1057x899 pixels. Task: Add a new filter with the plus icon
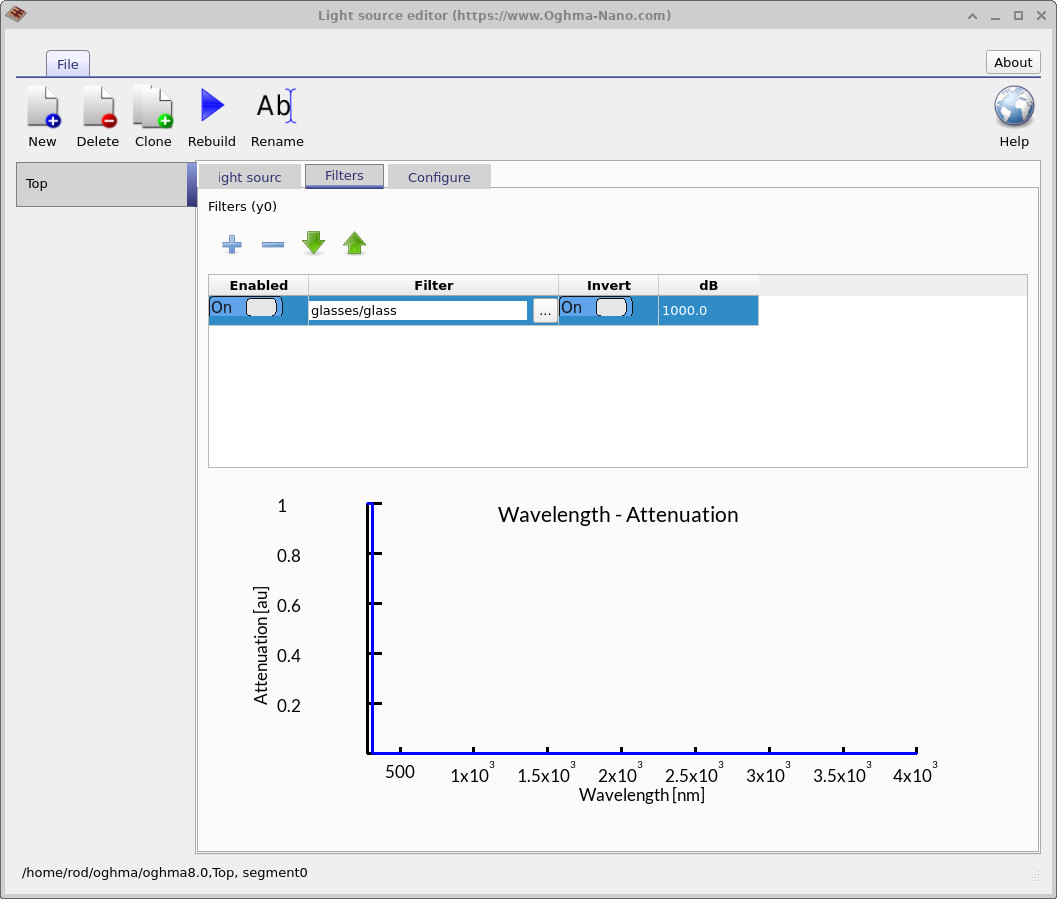pyautogui.click(x=231, y=243)
